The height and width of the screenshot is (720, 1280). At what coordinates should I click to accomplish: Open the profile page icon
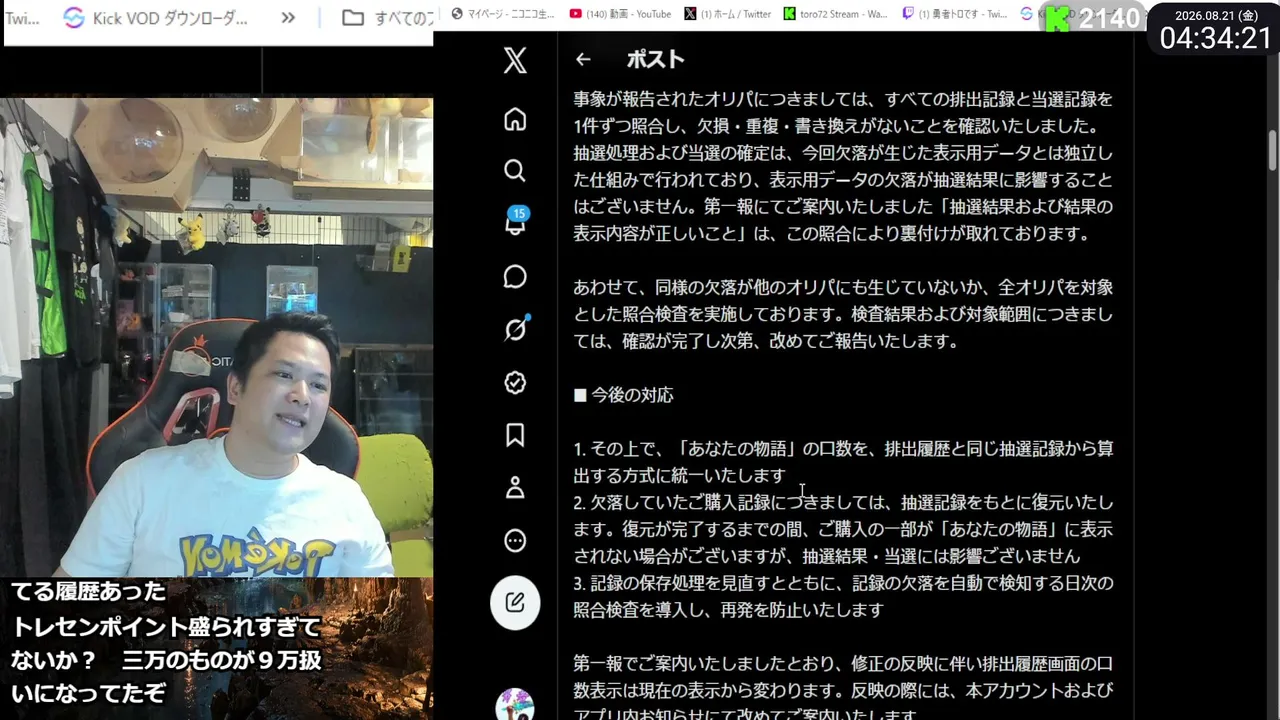click(515, 488)
